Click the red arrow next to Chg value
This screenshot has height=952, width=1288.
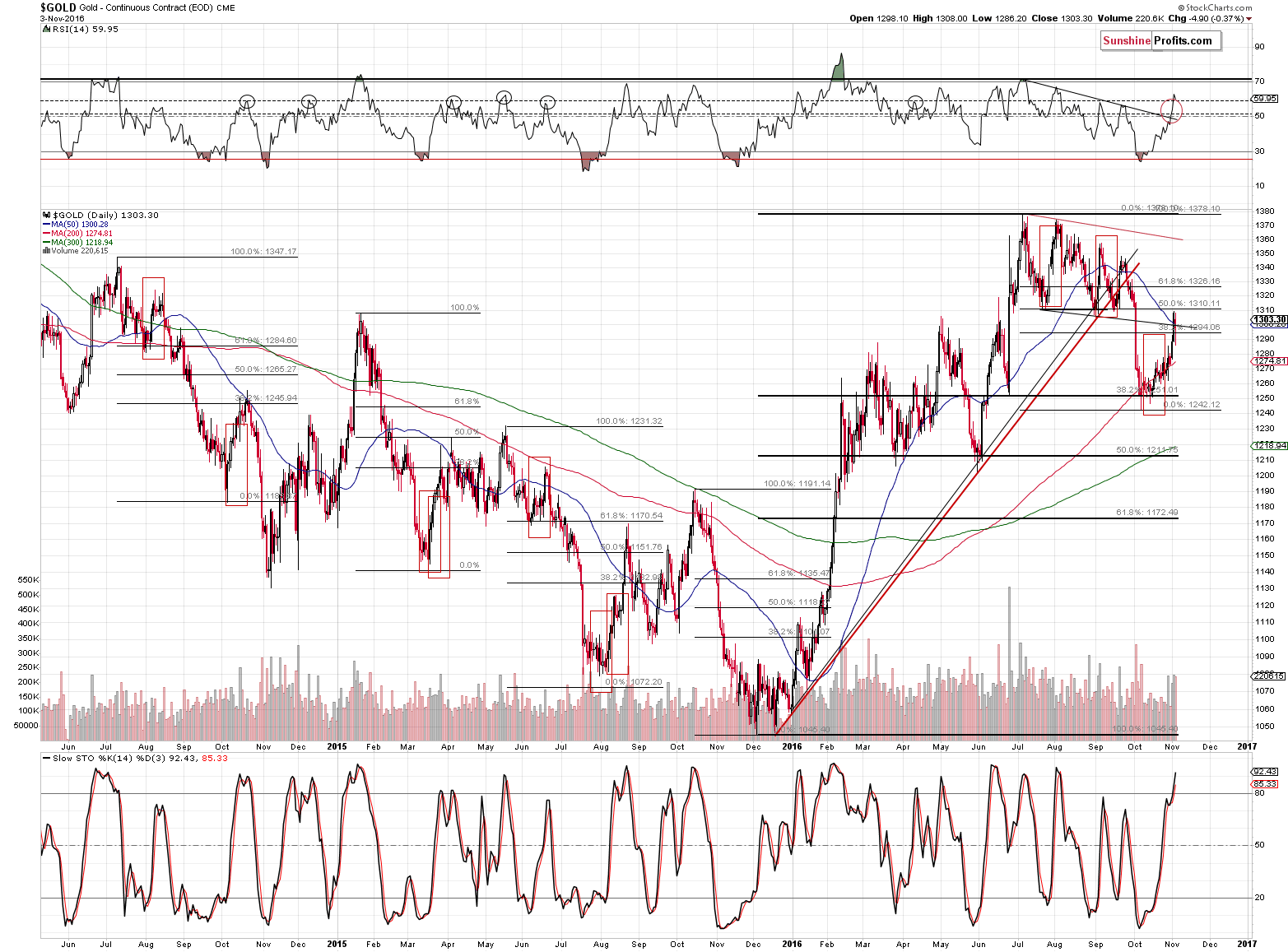1248,19
